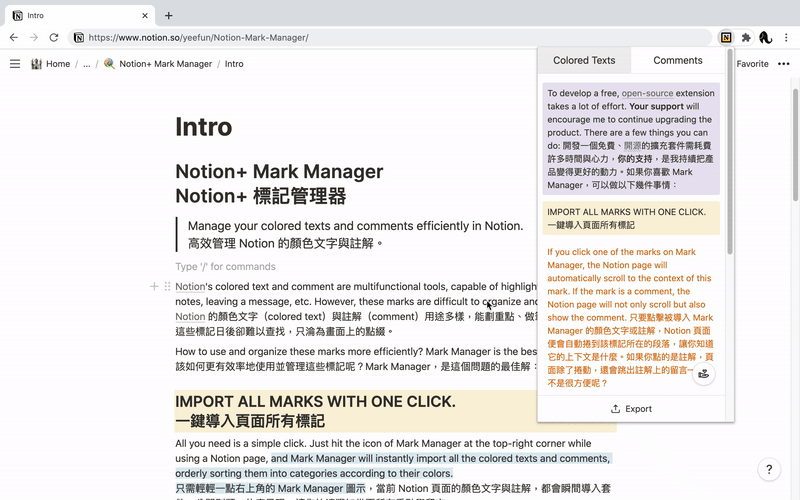800x500 pixels.
Task: Open the Notion help question mark button
Action: pos(769,469)
